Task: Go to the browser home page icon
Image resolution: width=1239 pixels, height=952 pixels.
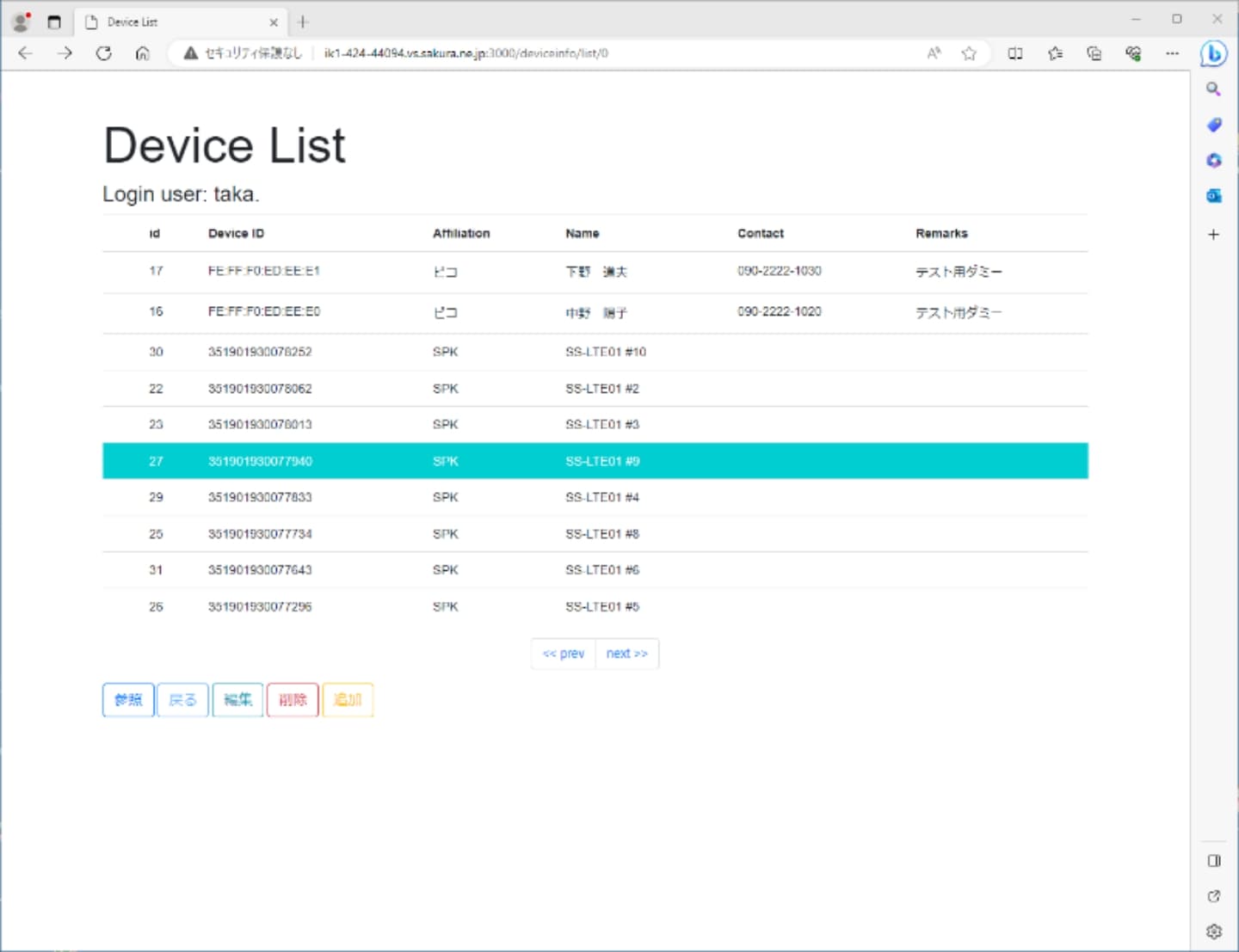Action: [x=143, y=53]
